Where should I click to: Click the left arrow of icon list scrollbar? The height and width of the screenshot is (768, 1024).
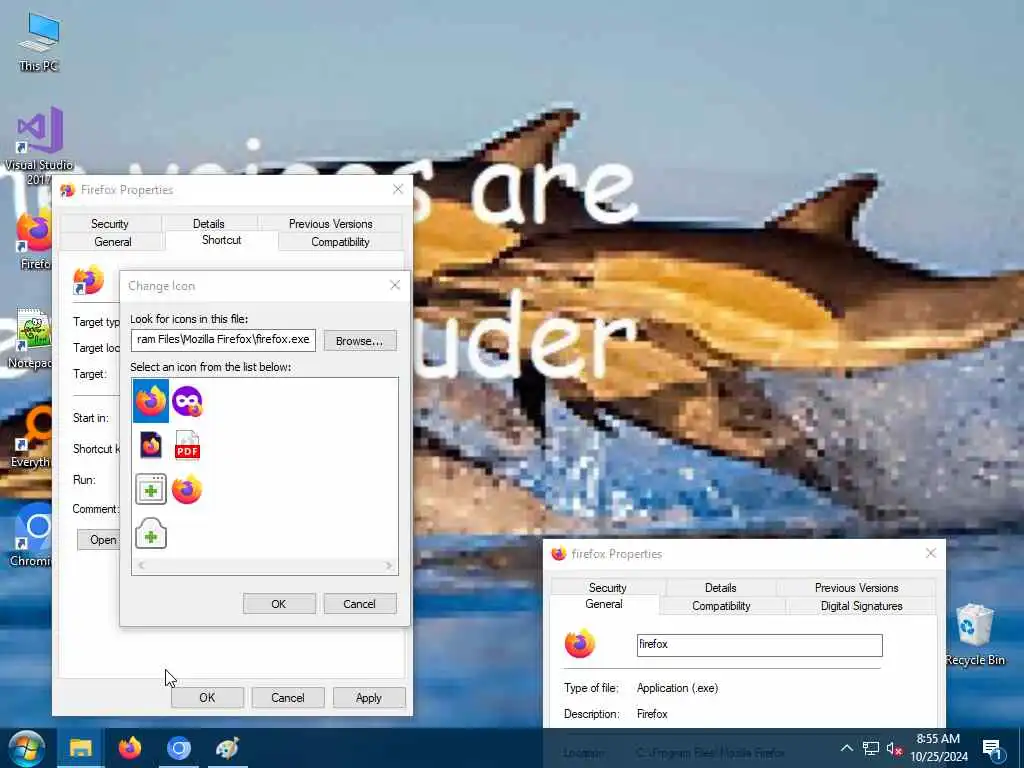pyautogui.click(x=140, y=566)
